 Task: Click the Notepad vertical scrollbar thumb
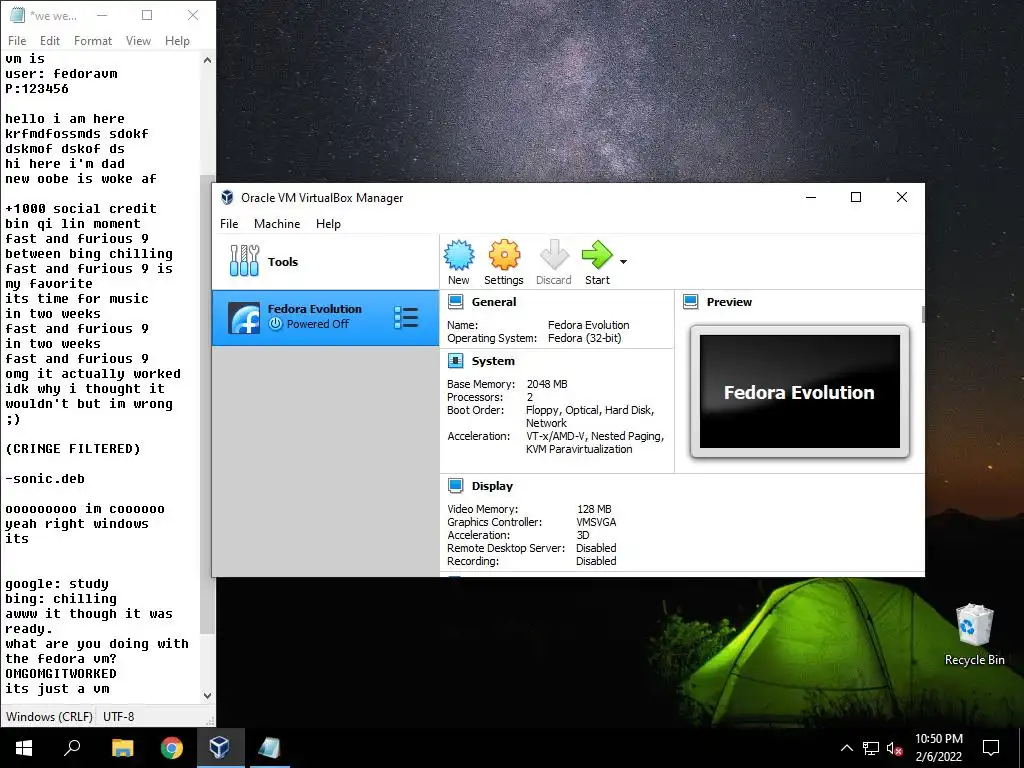pyautogui.click(x=207, y=405)
